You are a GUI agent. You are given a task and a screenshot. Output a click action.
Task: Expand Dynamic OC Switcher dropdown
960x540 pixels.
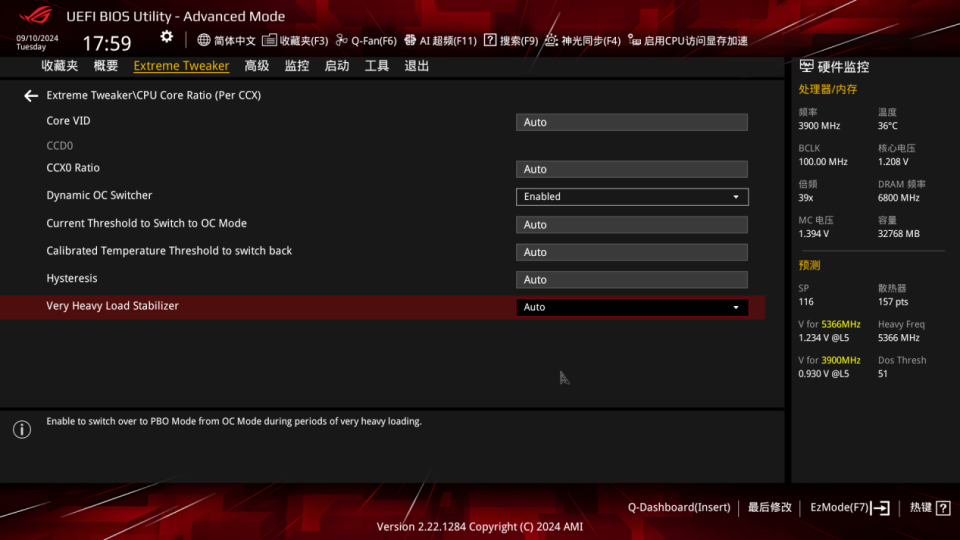point(632,197)
